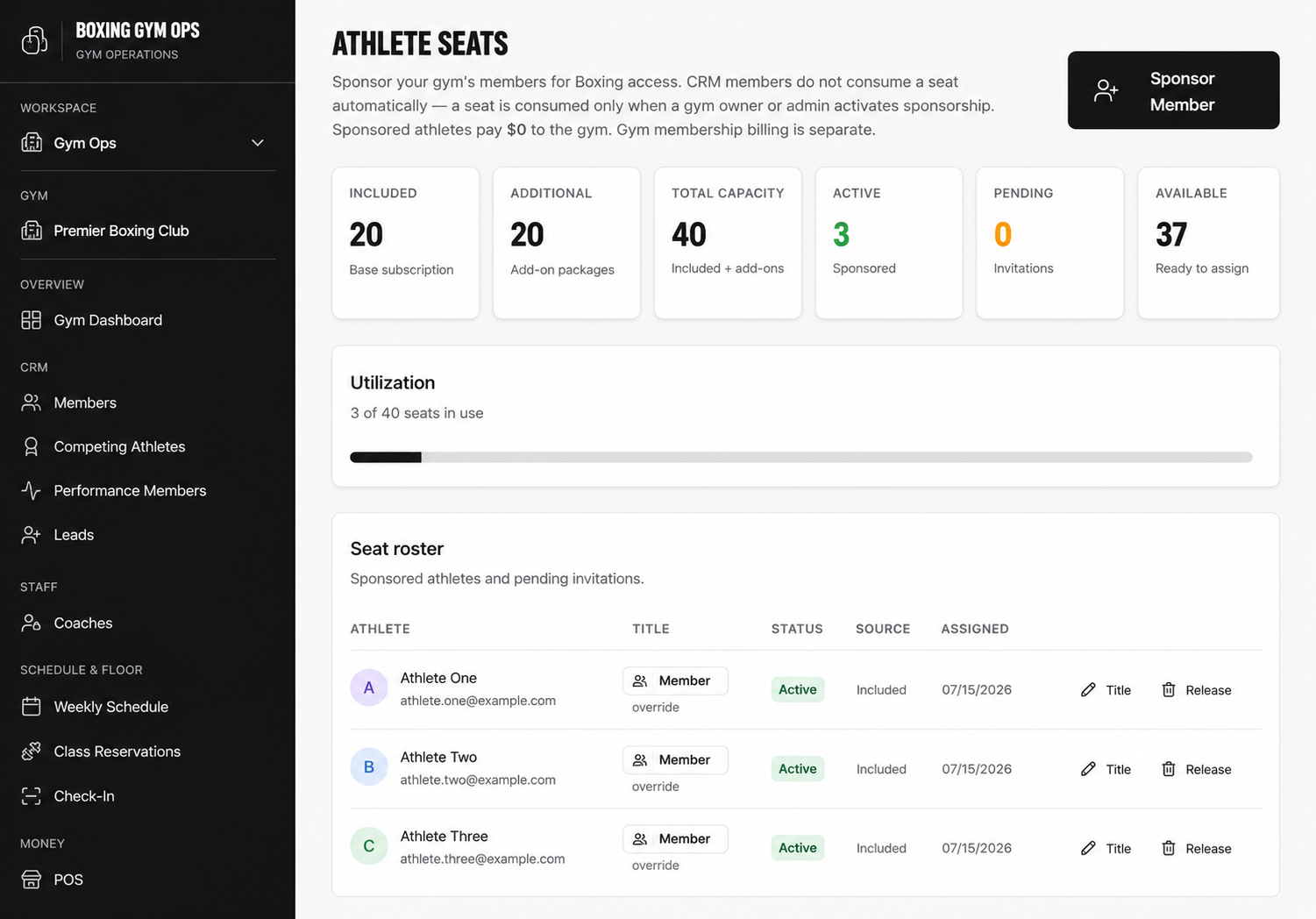Edit title for Athlete One
Image resolution: width=1316 pixels, height=919 pixels.
pyautogui.click(x=1106, y=690)
